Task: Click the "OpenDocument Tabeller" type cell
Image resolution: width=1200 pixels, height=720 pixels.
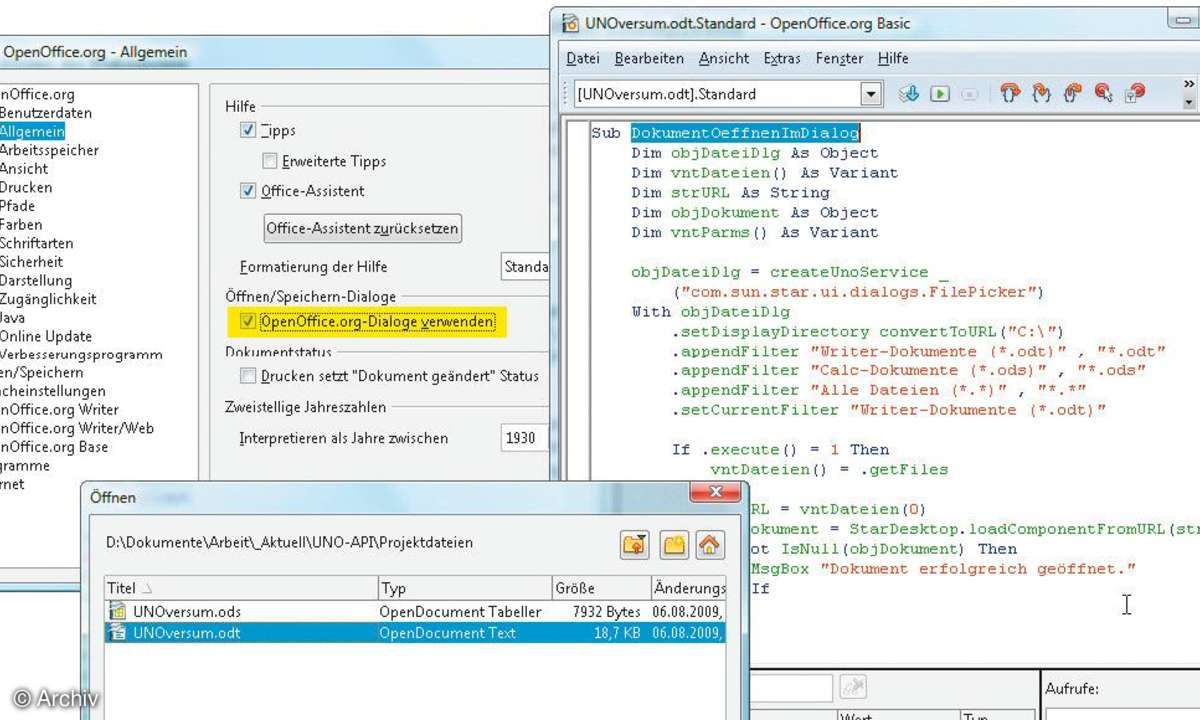Action: coord(460,611)
